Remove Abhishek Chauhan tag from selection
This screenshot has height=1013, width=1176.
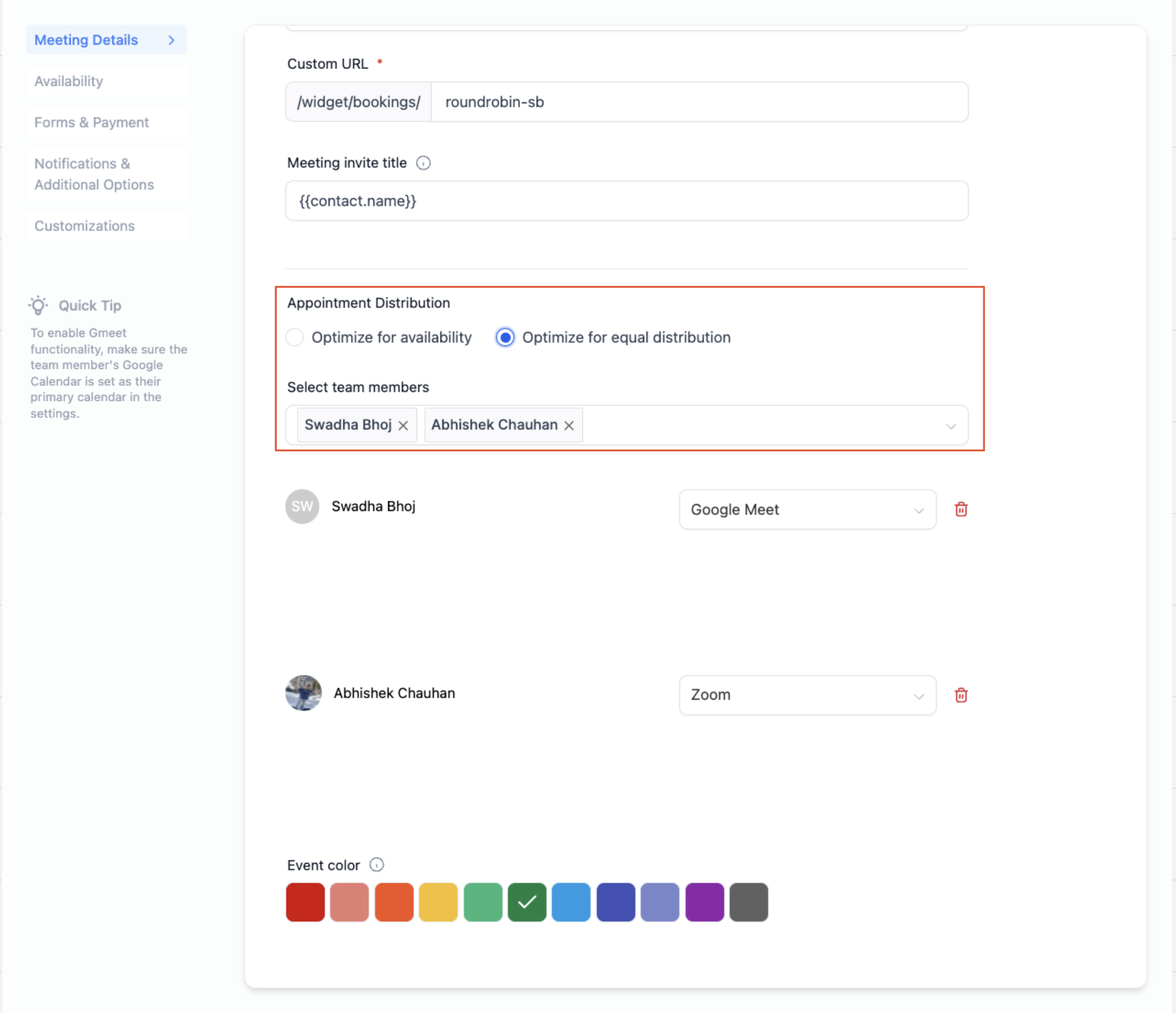coord(569,425)
